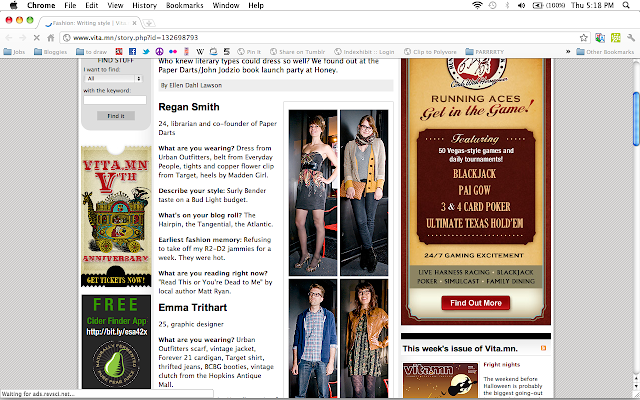Open the phone-shaped bookmark icon

click(x=186, y=51)
